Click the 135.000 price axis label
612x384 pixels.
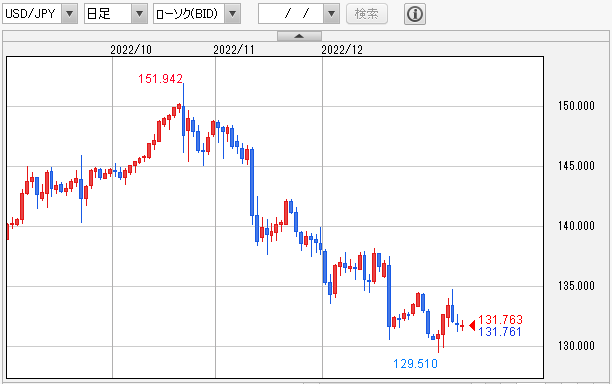[x=576, y=286]
